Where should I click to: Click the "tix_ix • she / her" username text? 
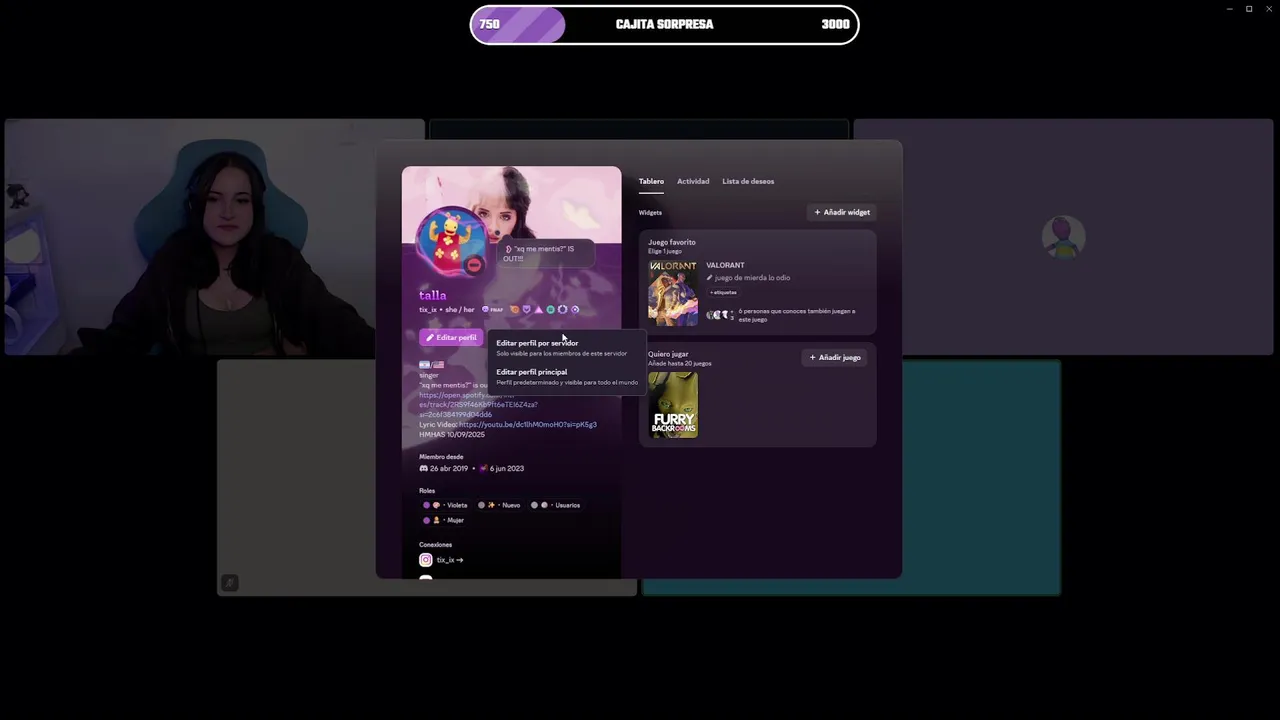[x=447, y=310]
